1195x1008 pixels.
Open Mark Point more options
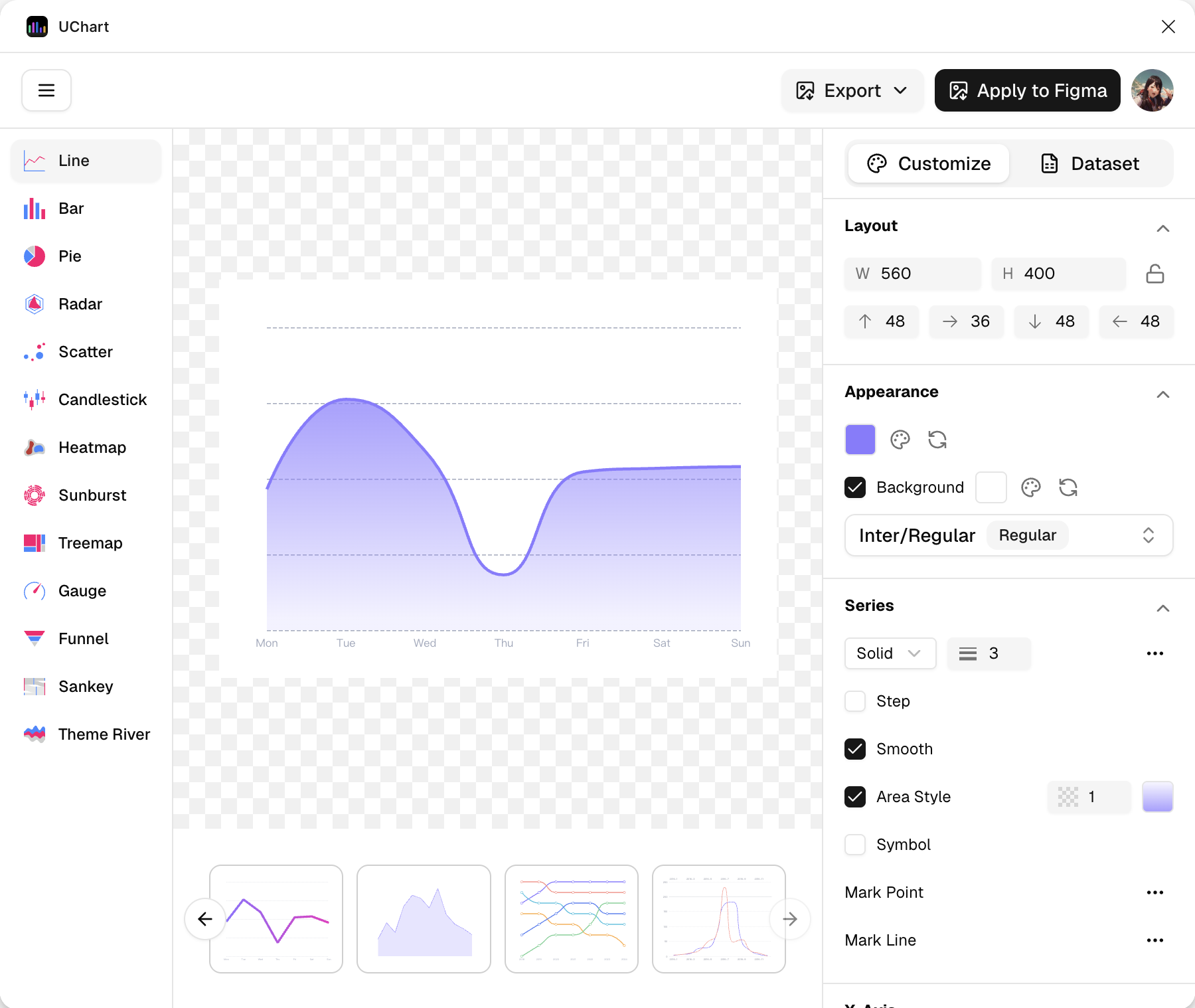point(1155,892)
